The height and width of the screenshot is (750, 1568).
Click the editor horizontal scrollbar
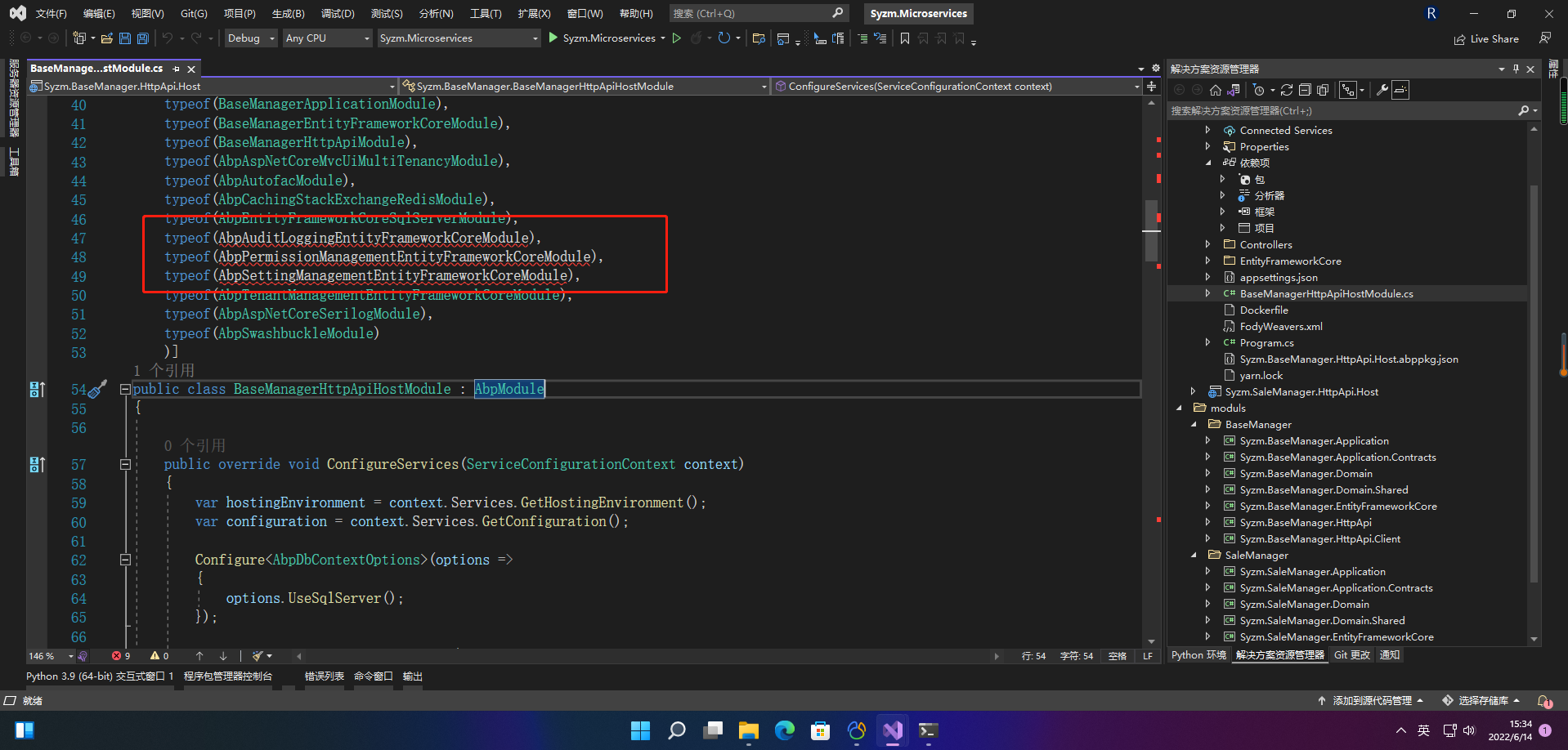pos(647,656)
